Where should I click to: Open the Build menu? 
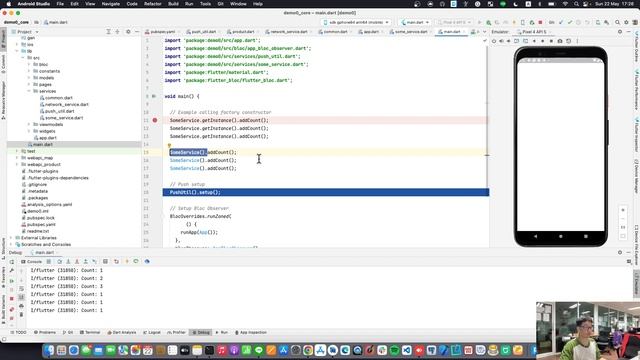[173, 4]
